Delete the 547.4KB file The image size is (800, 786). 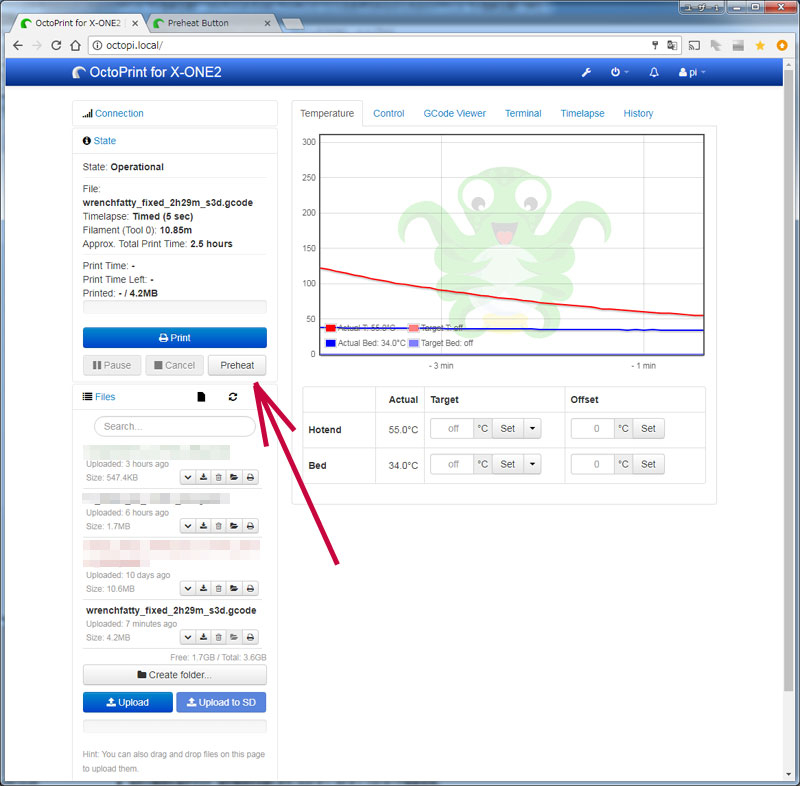click(218, 477)
